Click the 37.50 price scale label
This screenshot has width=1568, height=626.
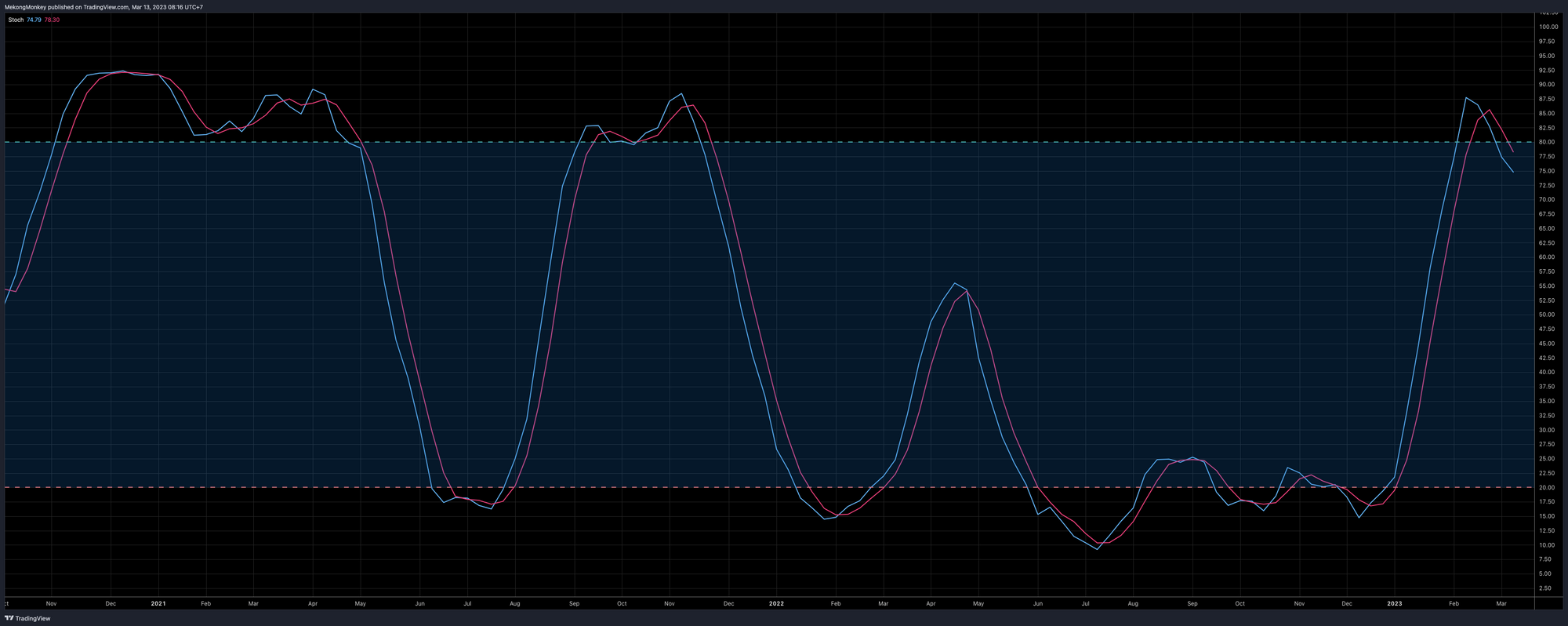tap(1548, 387)
